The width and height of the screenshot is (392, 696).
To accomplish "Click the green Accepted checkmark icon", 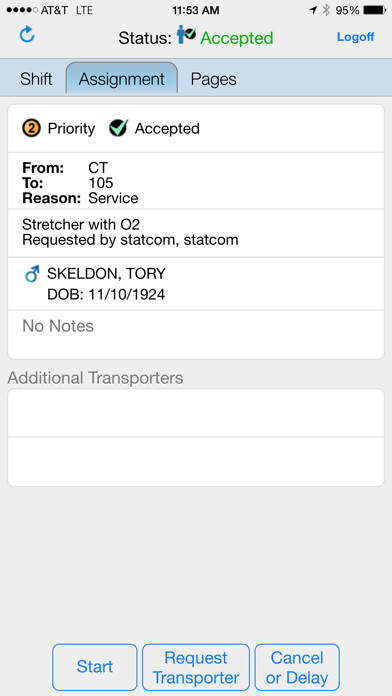I will 119,128.
